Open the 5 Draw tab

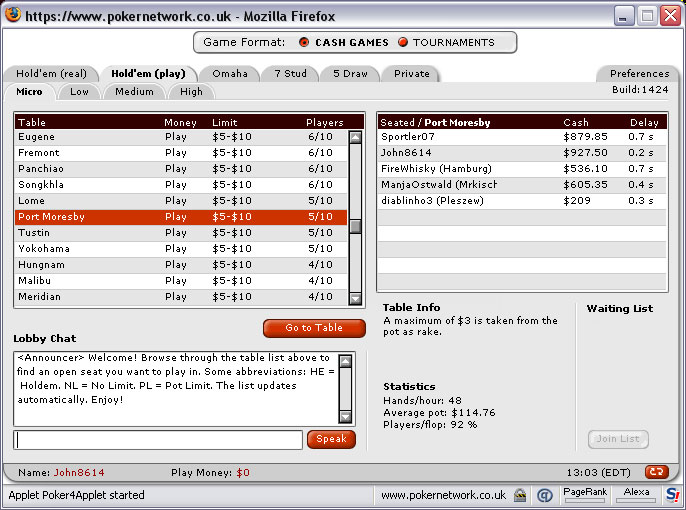[350, 73]
